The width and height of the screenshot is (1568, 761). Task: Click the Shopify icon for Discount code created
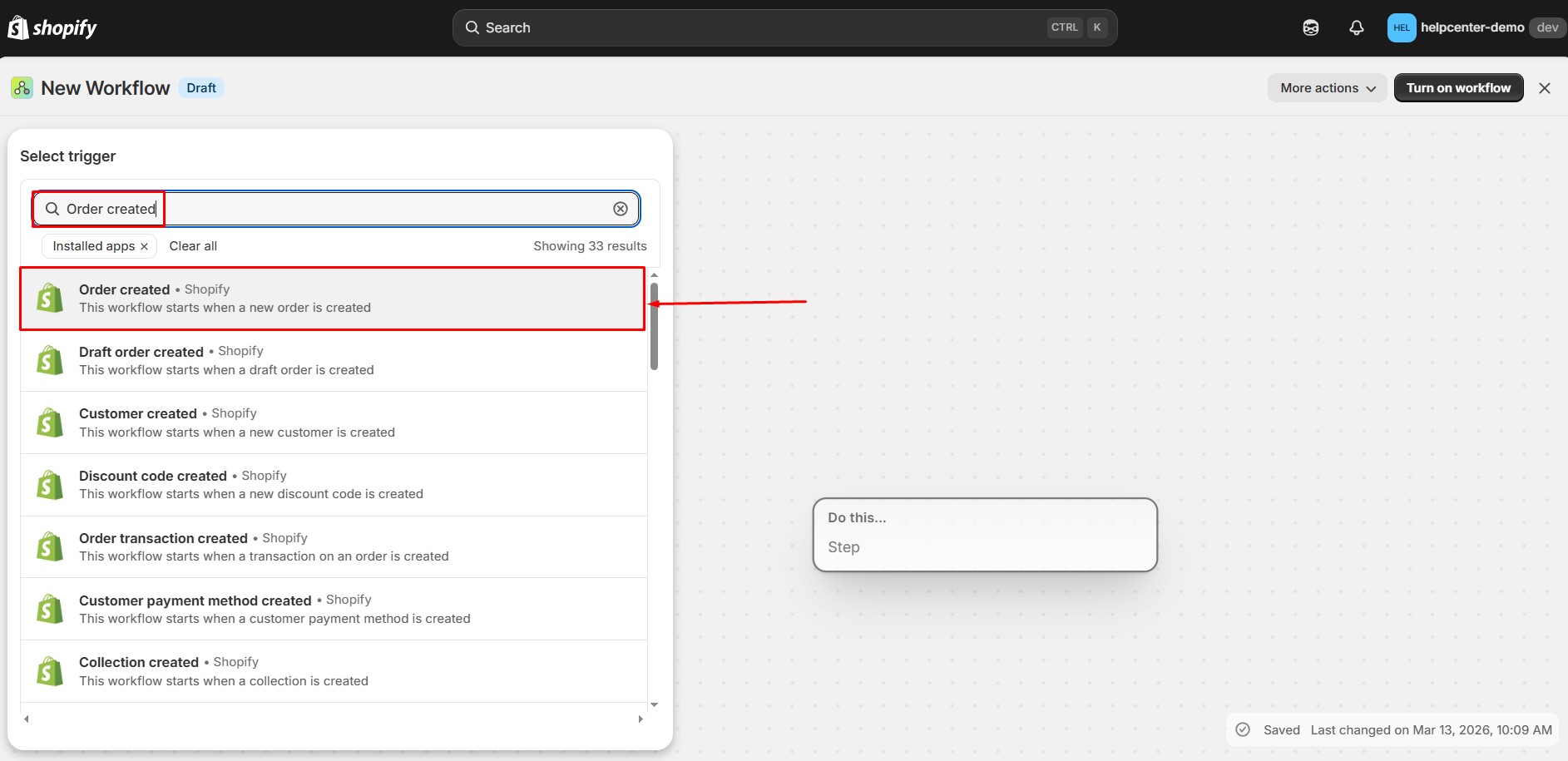coord(50,485)
